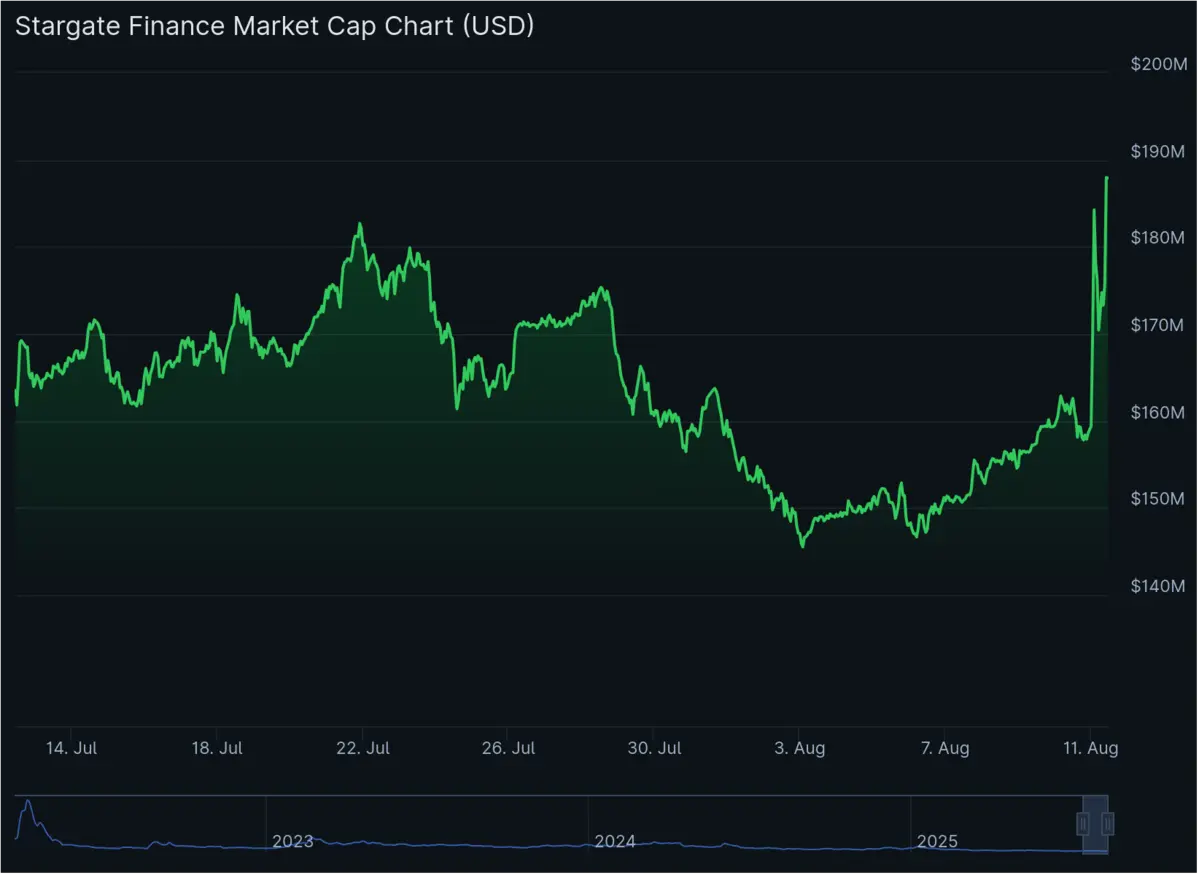Viewport: 1199px width, 875px height.
Task: Click the 11. Aug date label
Action: point(1090,747)
